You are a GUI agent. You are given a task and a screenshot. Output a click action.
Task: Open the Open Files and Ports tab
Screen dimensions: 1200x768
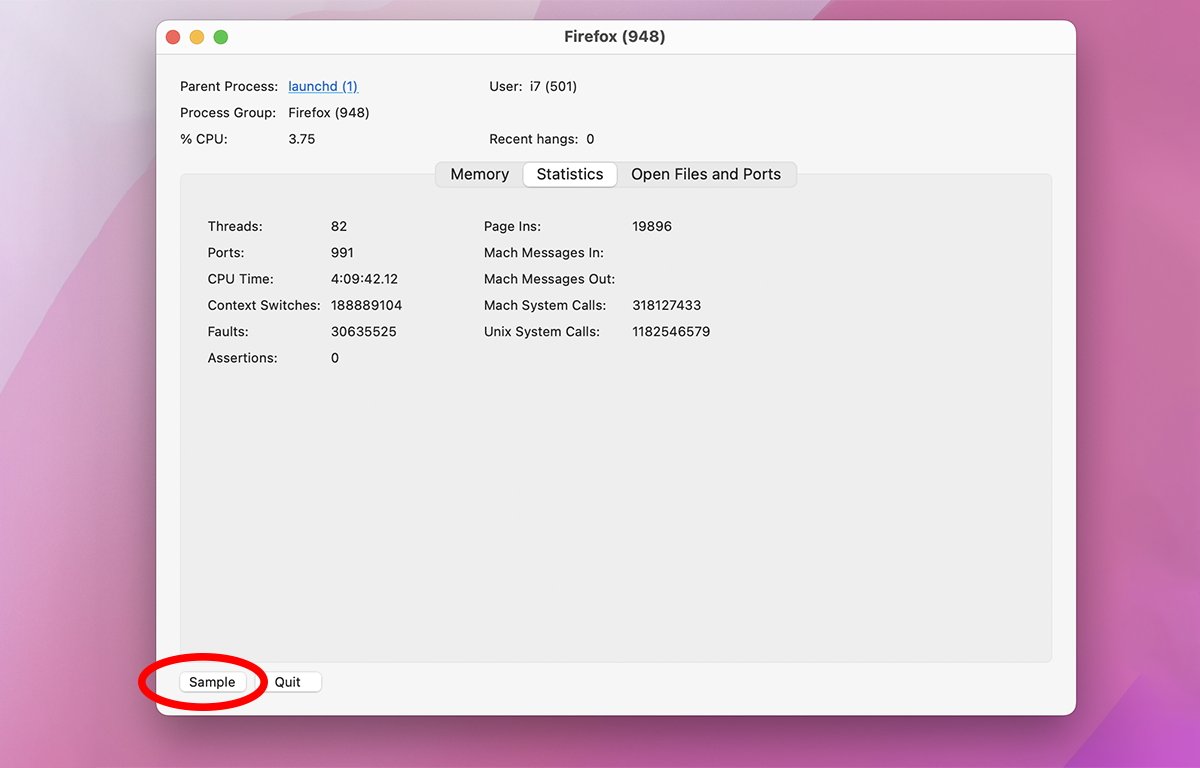(x=706, y=174)
